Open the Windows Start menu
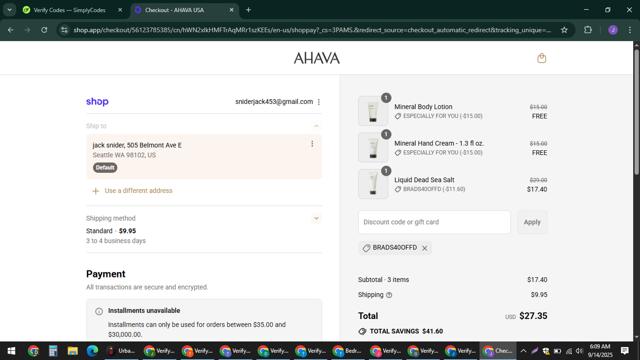The width and height of the screenshot is (640, 360). point(11,351)
